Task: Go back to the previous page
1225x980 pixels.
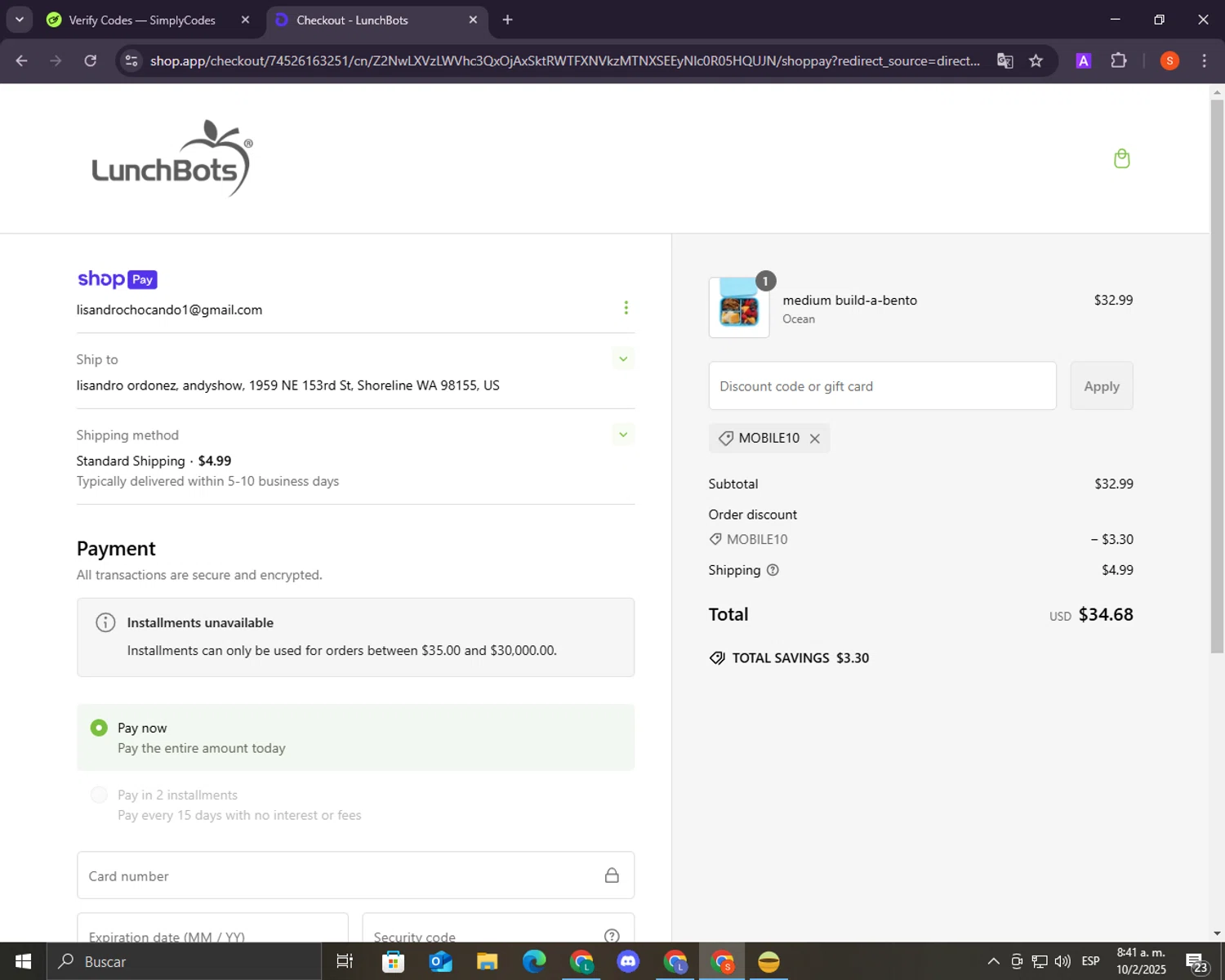Action: click(22, 61)
